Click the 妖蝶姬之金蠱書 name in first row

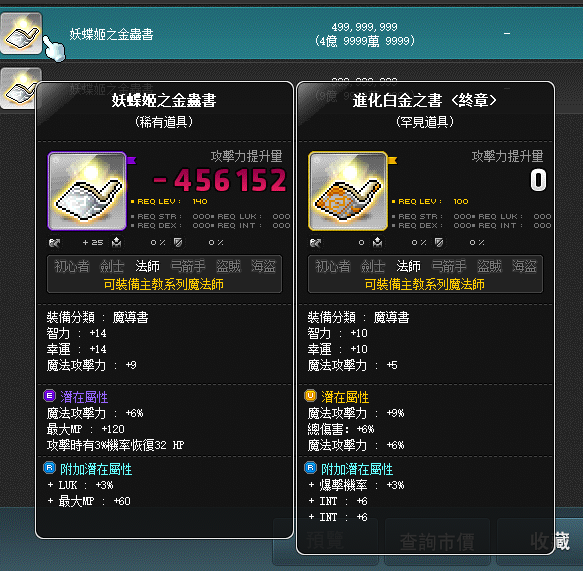click(x=112, y=34)
